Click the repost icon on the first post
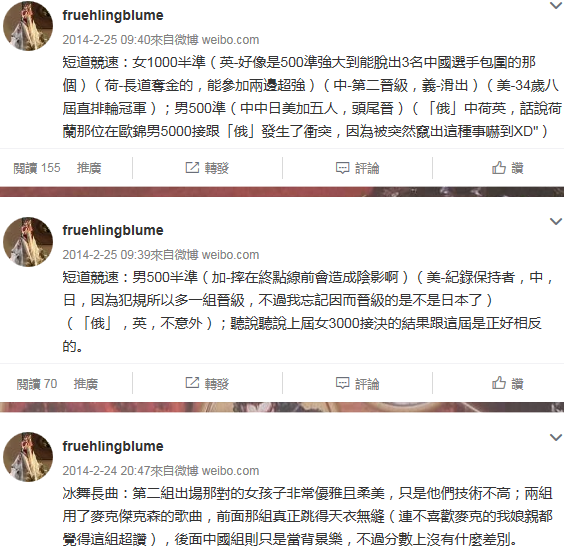The image size is (564, 550). point(192,167)
